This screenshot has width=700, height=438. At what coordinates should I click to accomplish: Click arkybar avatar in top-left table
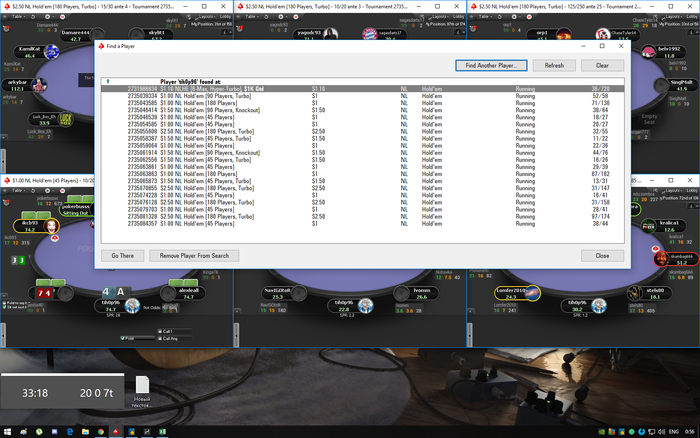[x=39, y=85]
